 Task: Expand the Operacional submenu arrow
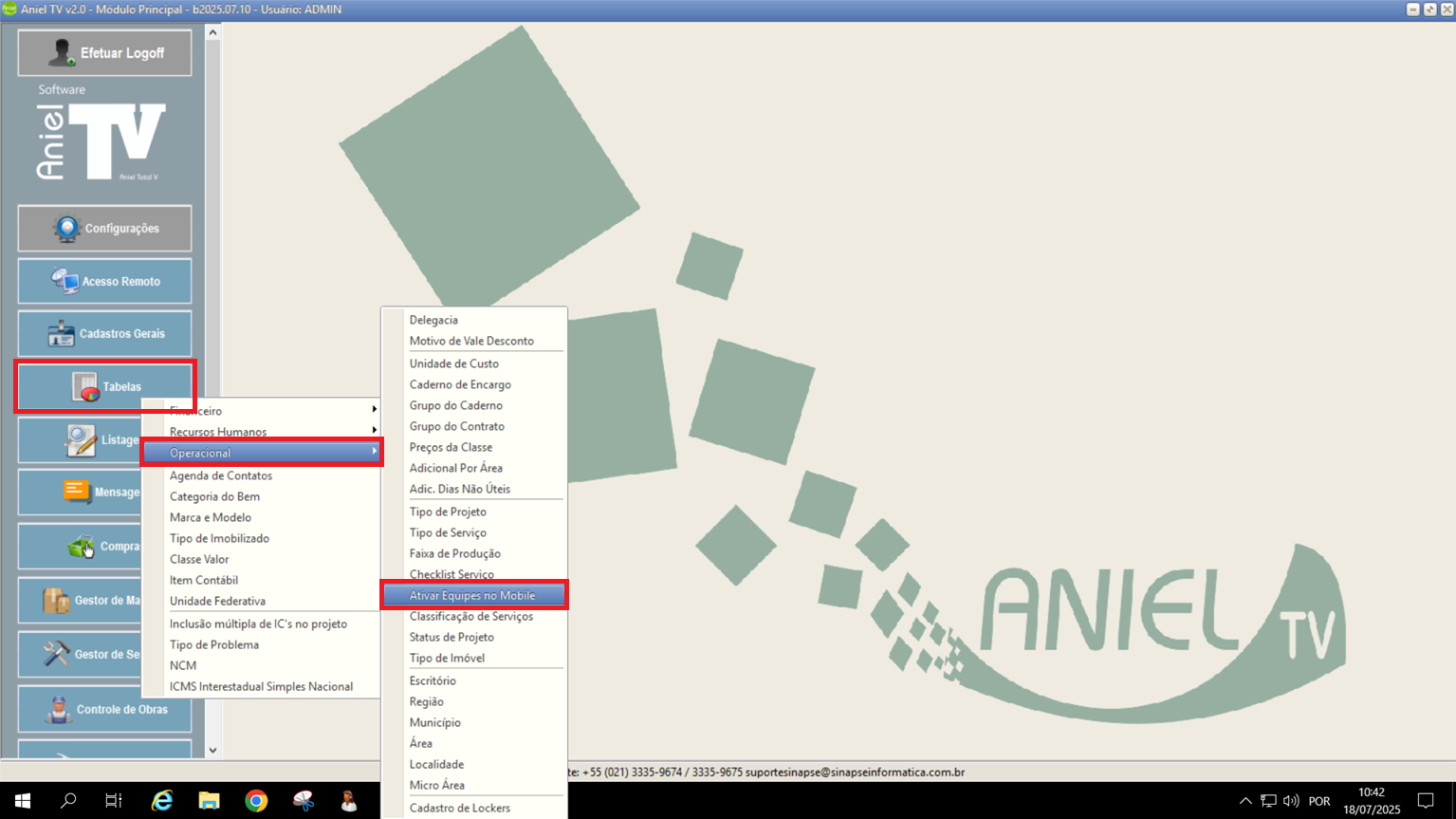[374, 453]
